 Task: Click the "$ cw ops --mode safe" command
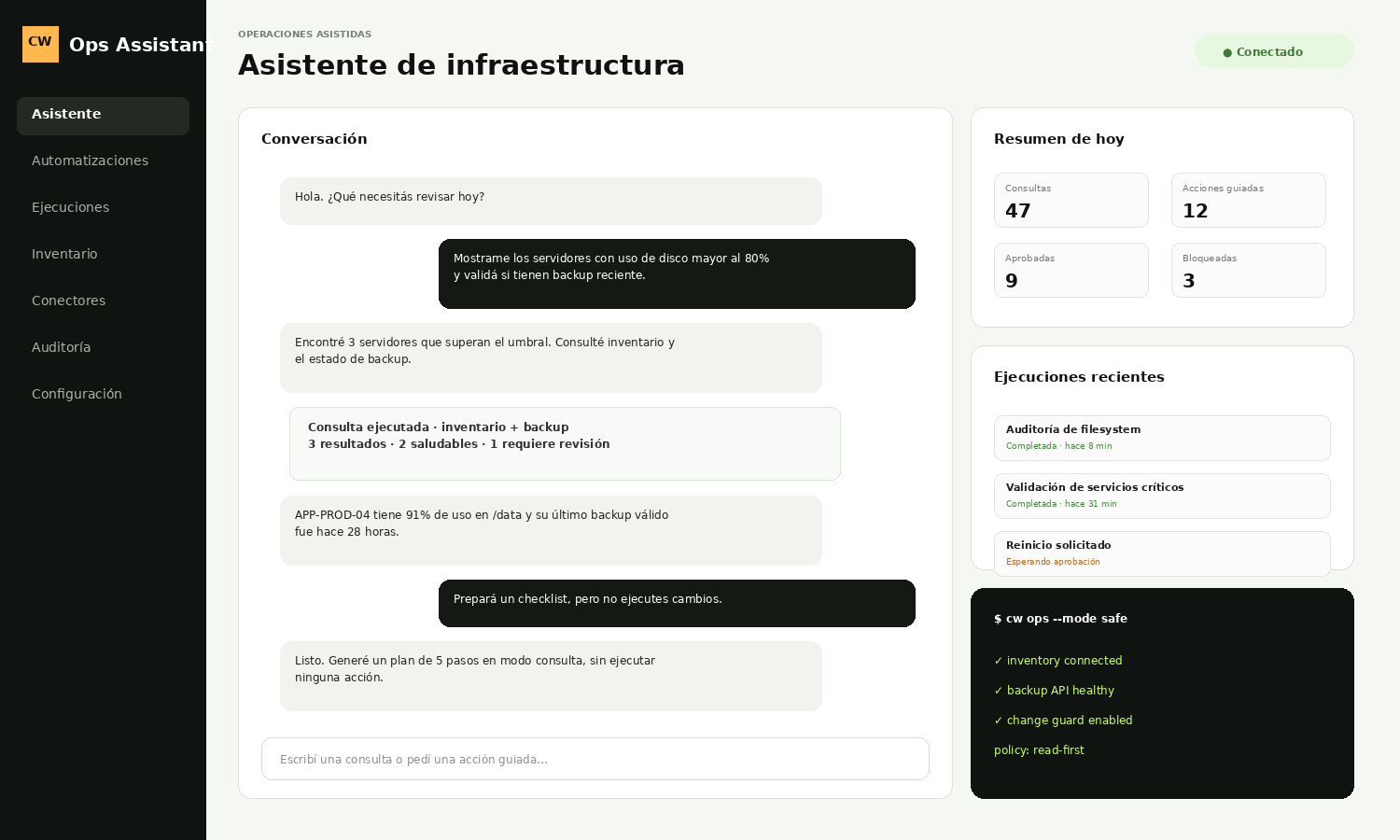1060,619
